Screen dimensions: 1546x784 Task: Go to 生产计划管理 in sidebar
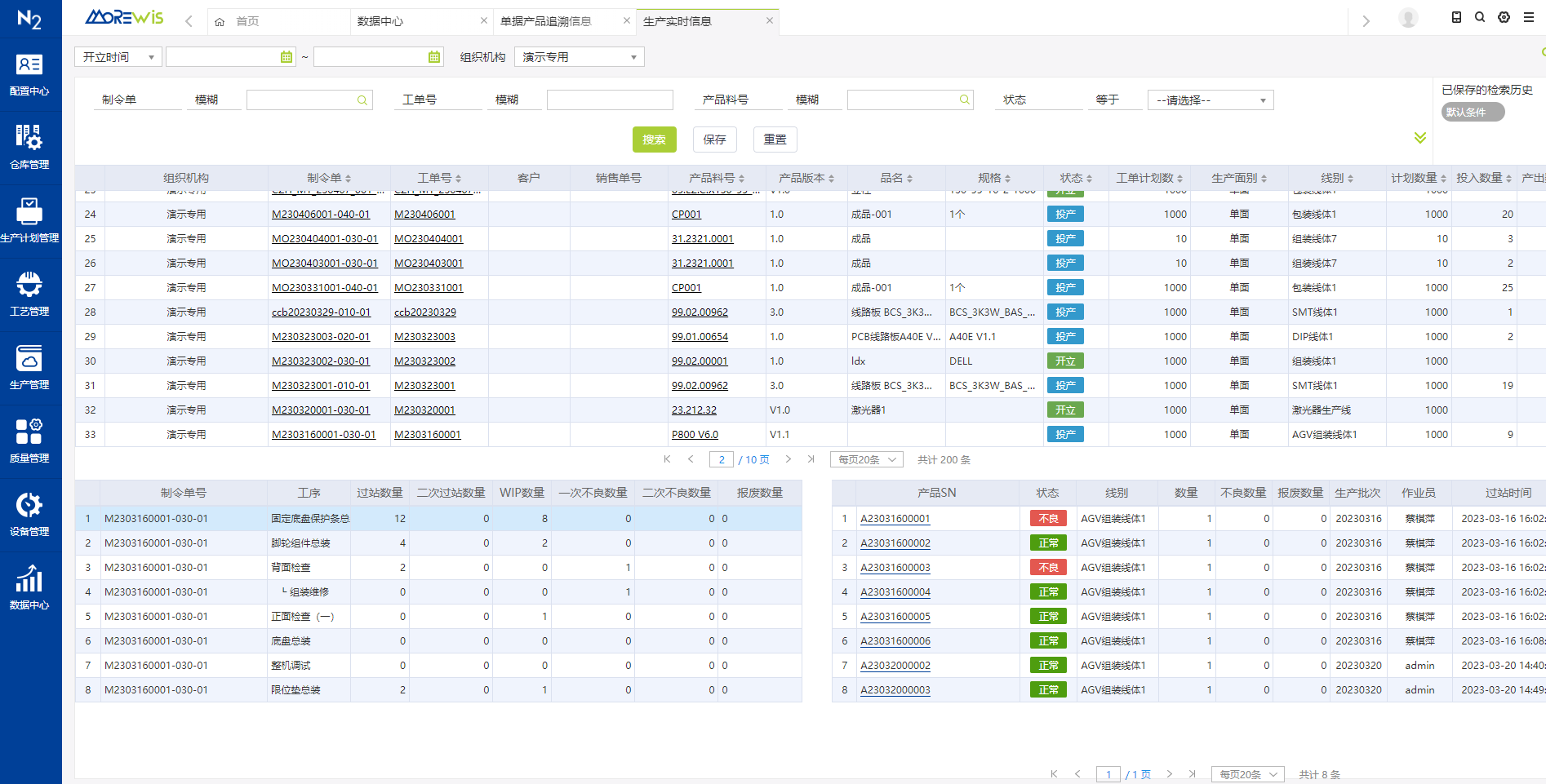pyautogui.click(x=29, y=221)
